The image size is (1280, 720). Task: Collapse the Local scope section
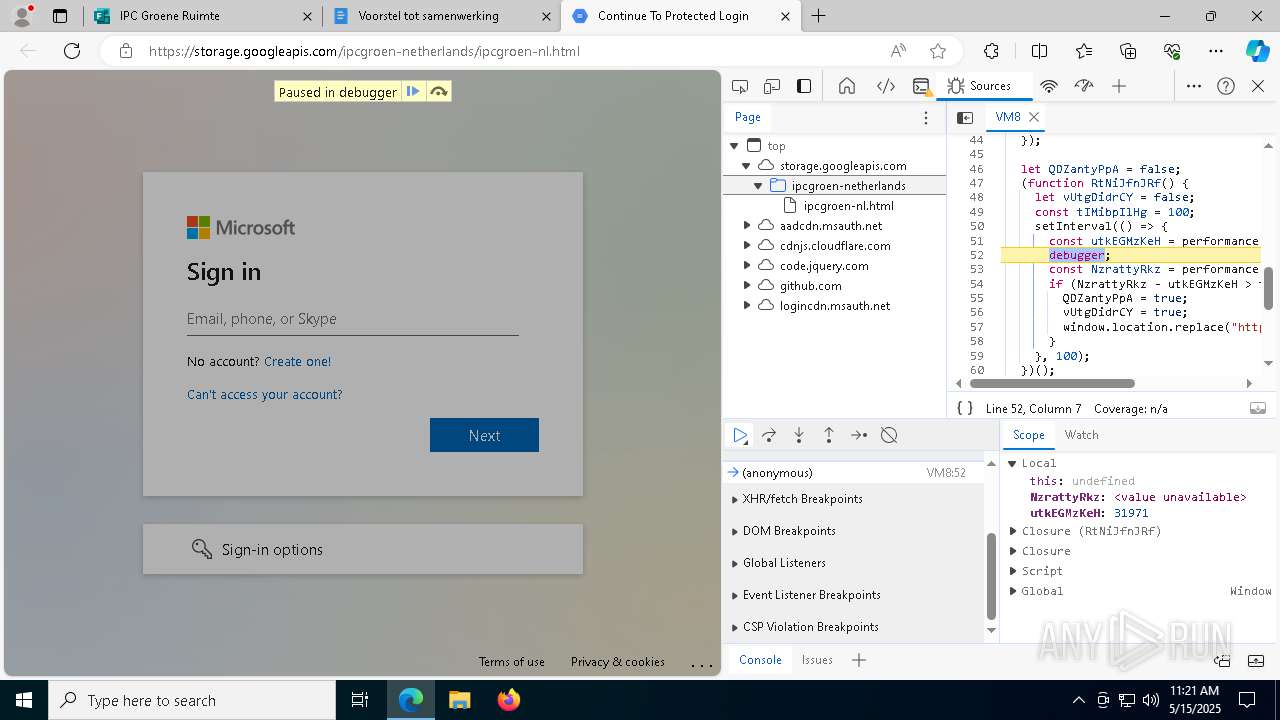pyautogui.click(x=1012, y=463)
